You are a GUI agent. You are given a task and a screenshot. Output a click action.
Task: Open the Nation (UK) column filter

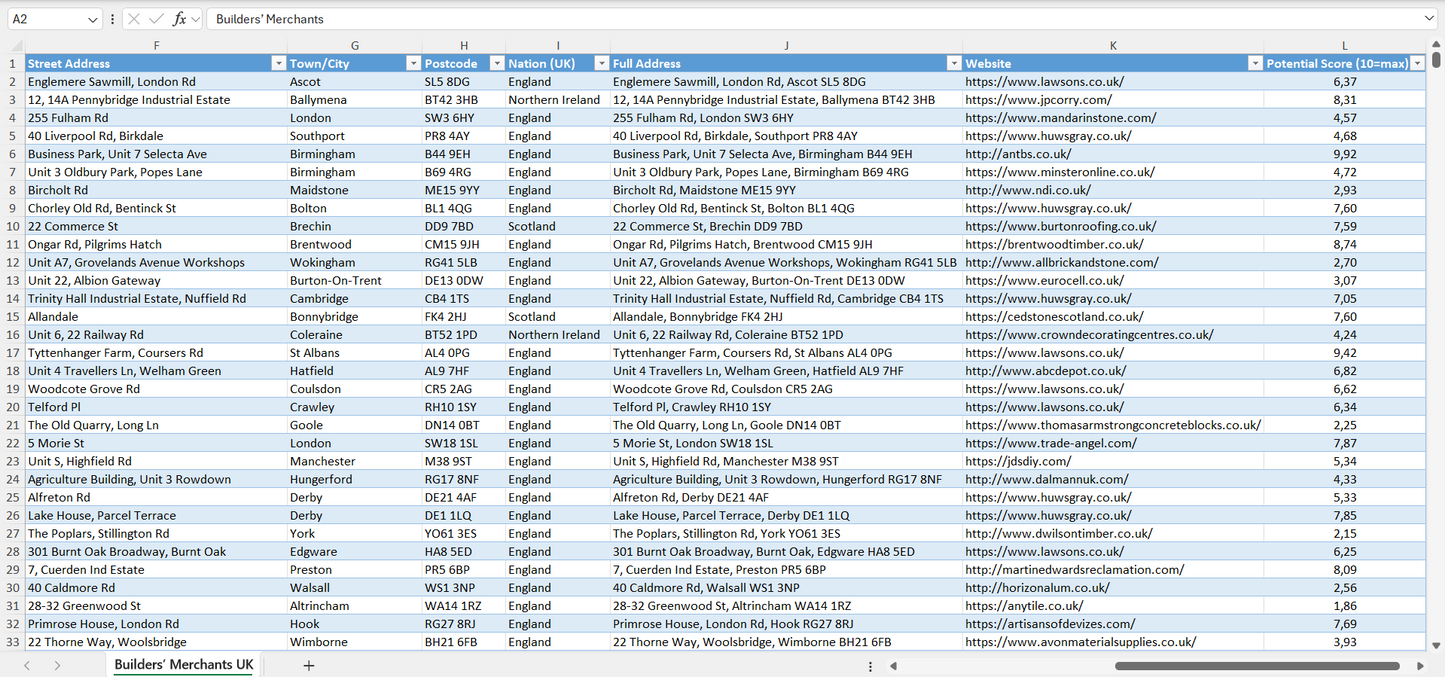(601, 63)
